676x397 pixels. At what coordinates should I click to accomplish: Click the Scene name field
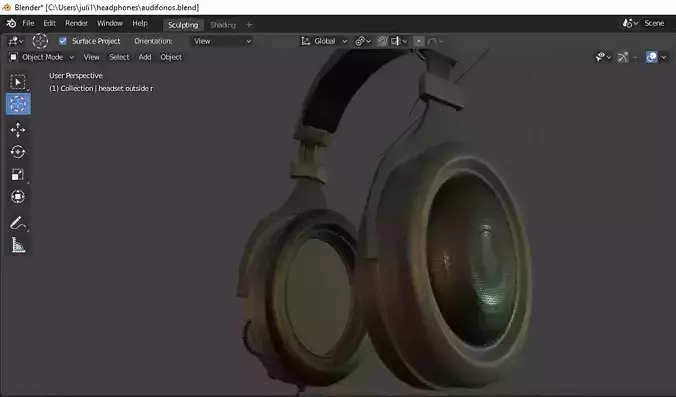pos(654,23)
